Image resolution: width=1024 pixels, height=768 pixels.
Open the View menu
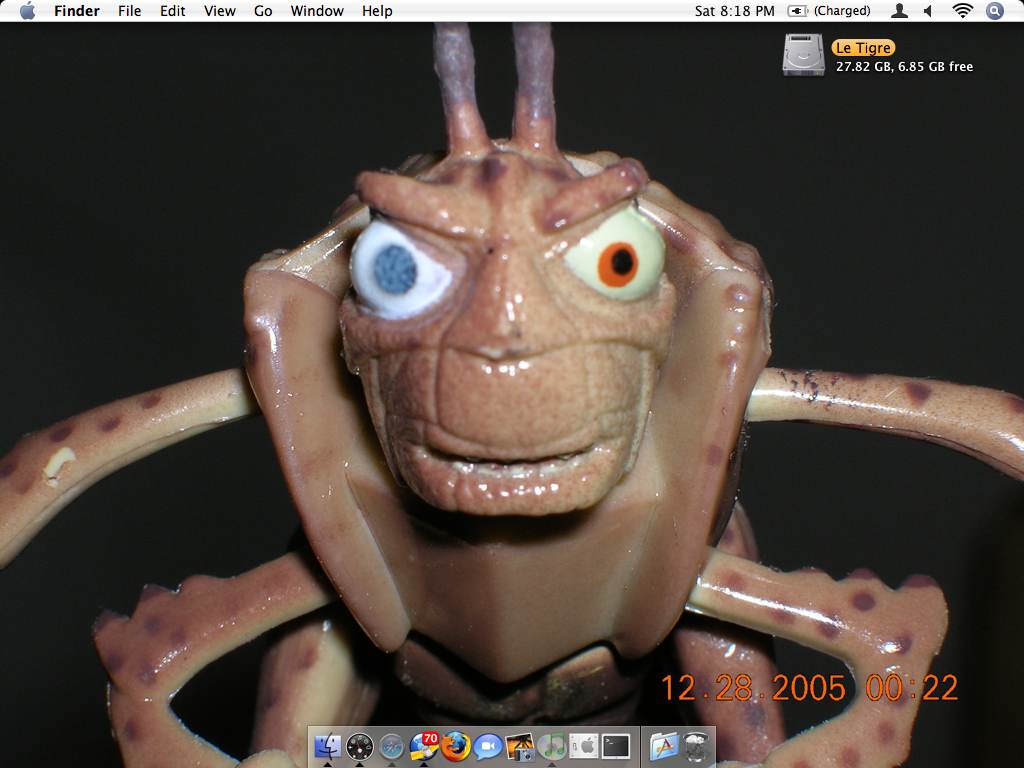219,10
